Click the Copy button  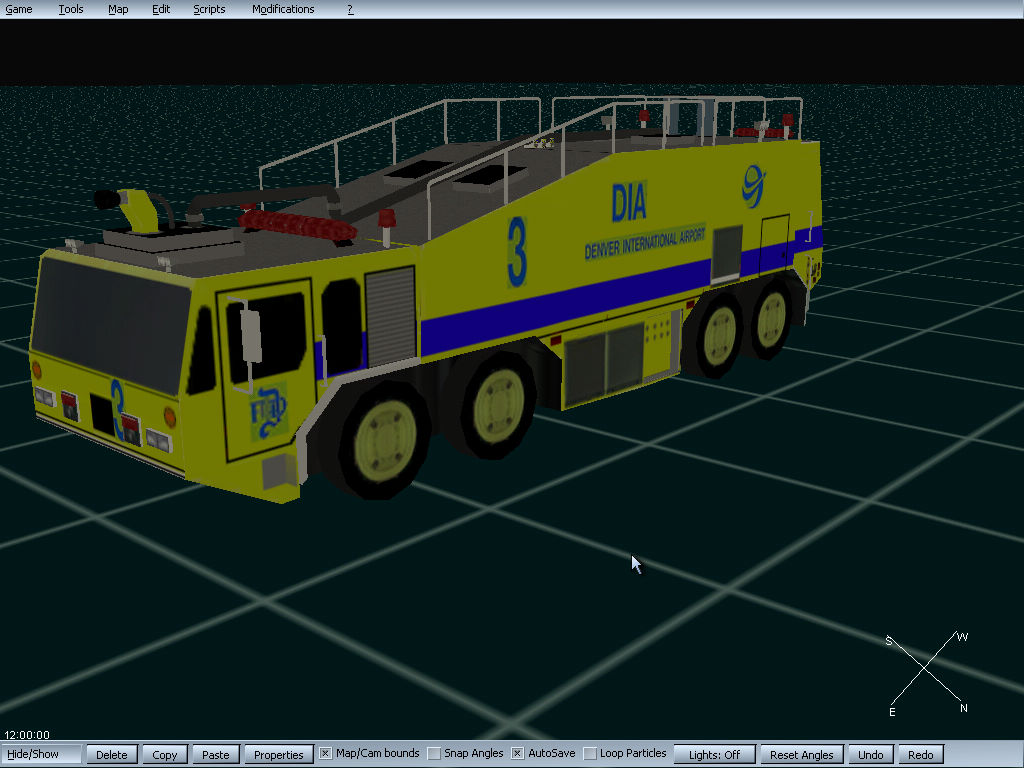click(x=165, y=754)
